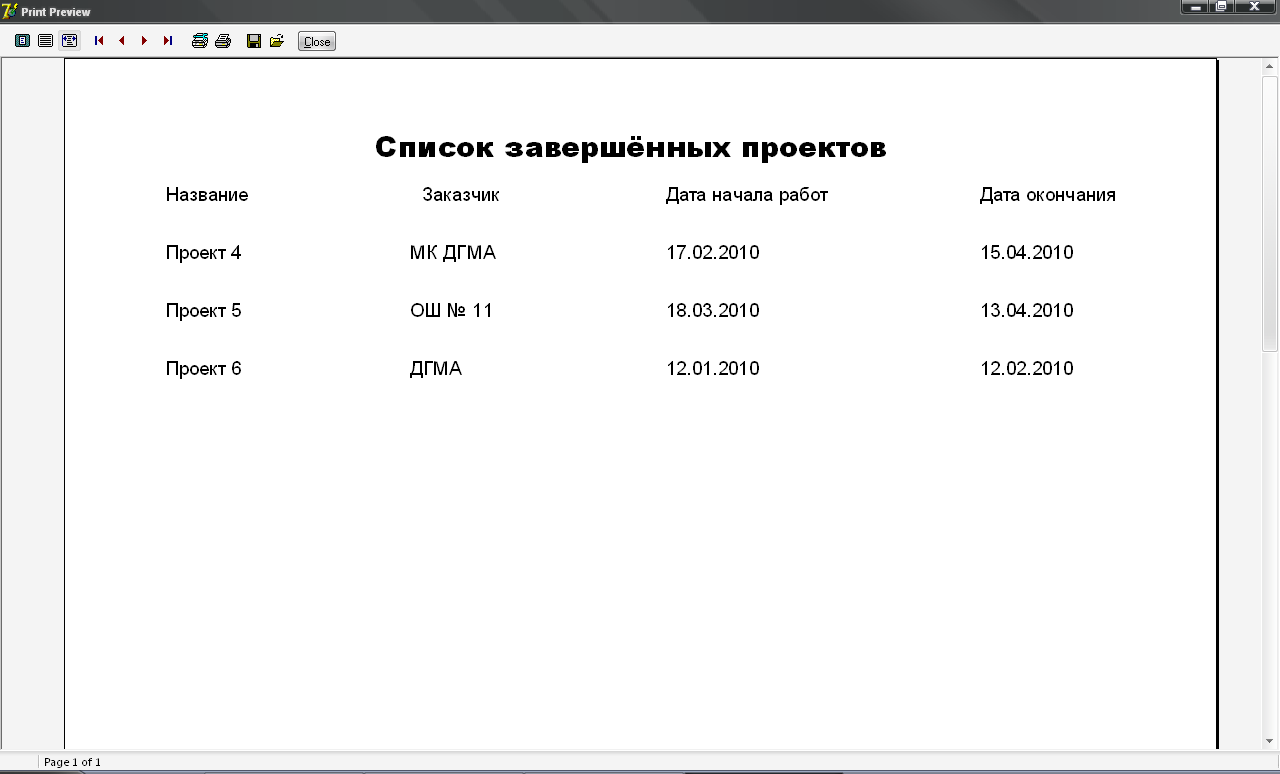Screen dimensions: 1280x774
Task: Click the "Page 1 of 1" status text
Action: point(72,762)
